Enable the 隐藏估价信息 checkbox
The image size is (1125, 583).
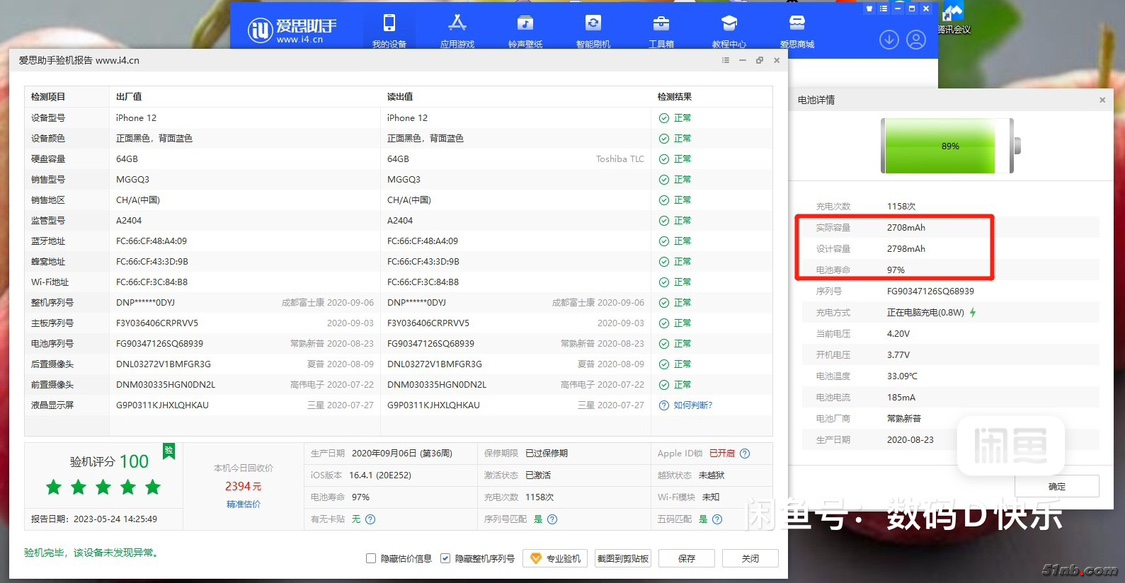click(371, 559)
